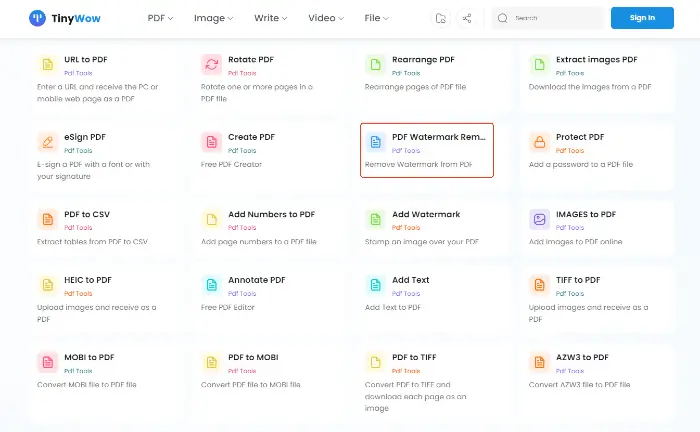Open the Rearrange PDF tool icon

[x=375, y=65]
